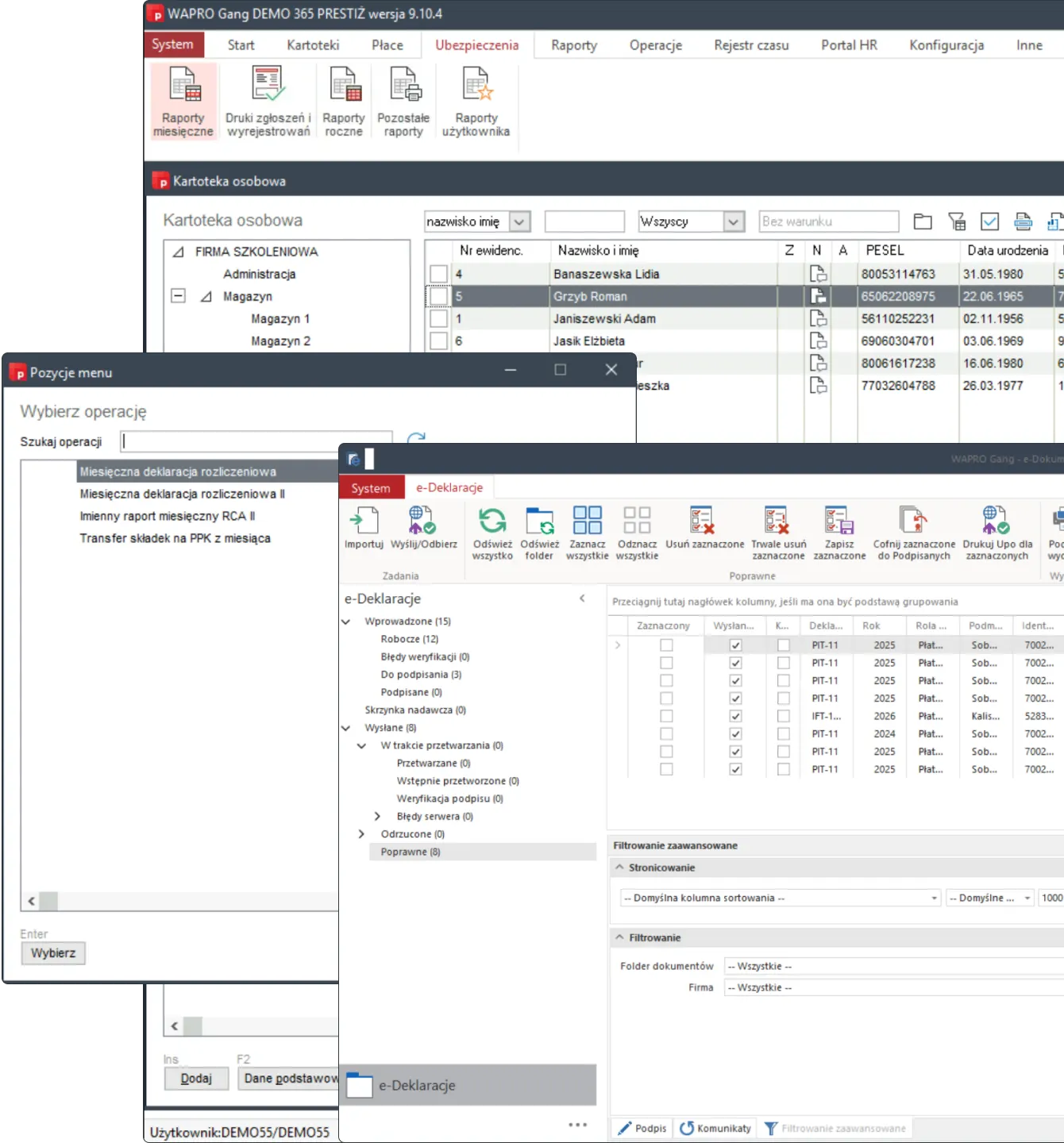Tick Zaznaczony checkbox in the 2024 PIT-11 row
This screenshot has height=1143, width=1064.
click(666, 734)
